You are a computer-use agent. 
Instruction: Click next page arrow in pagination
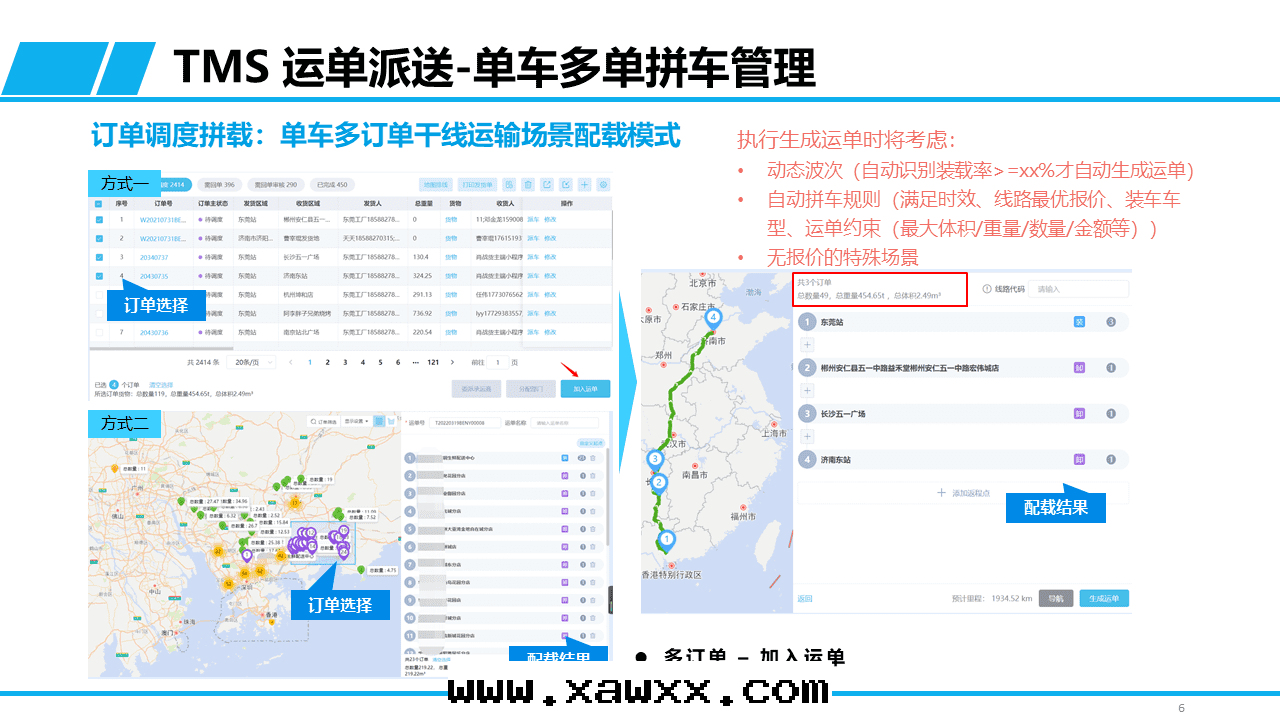click(x=452, y=362)
